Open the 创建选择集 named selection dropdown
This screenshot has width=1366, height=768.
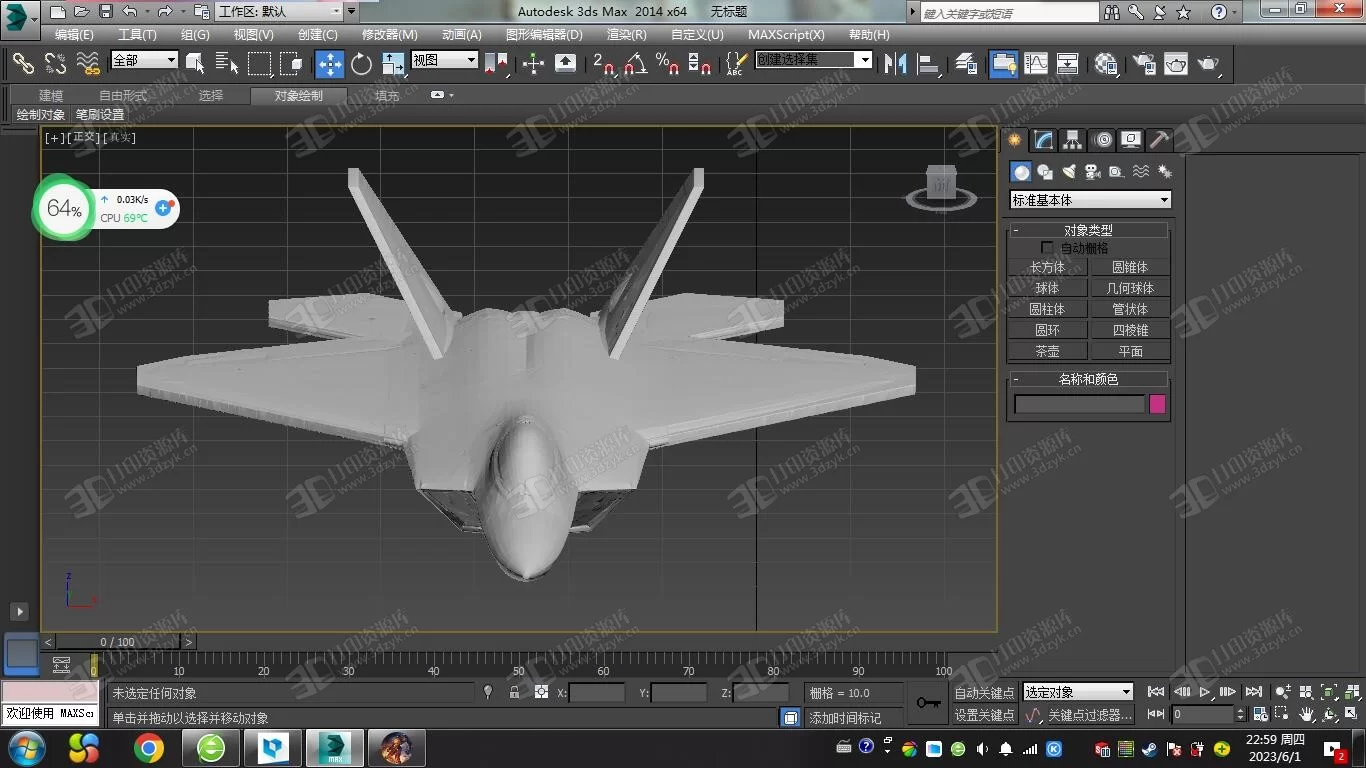coord(813,60)
